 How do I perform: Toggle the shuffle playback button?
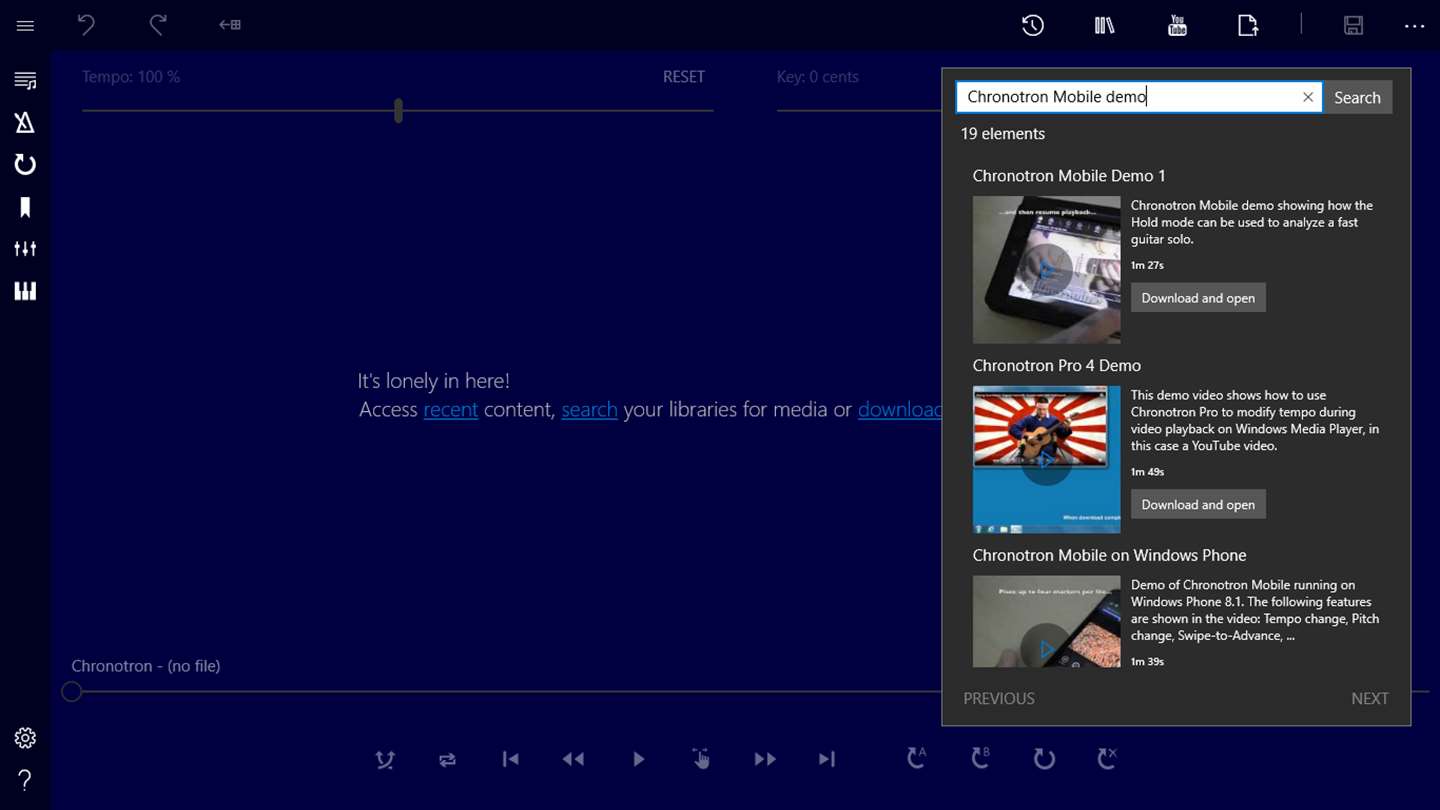pos(385,760)
